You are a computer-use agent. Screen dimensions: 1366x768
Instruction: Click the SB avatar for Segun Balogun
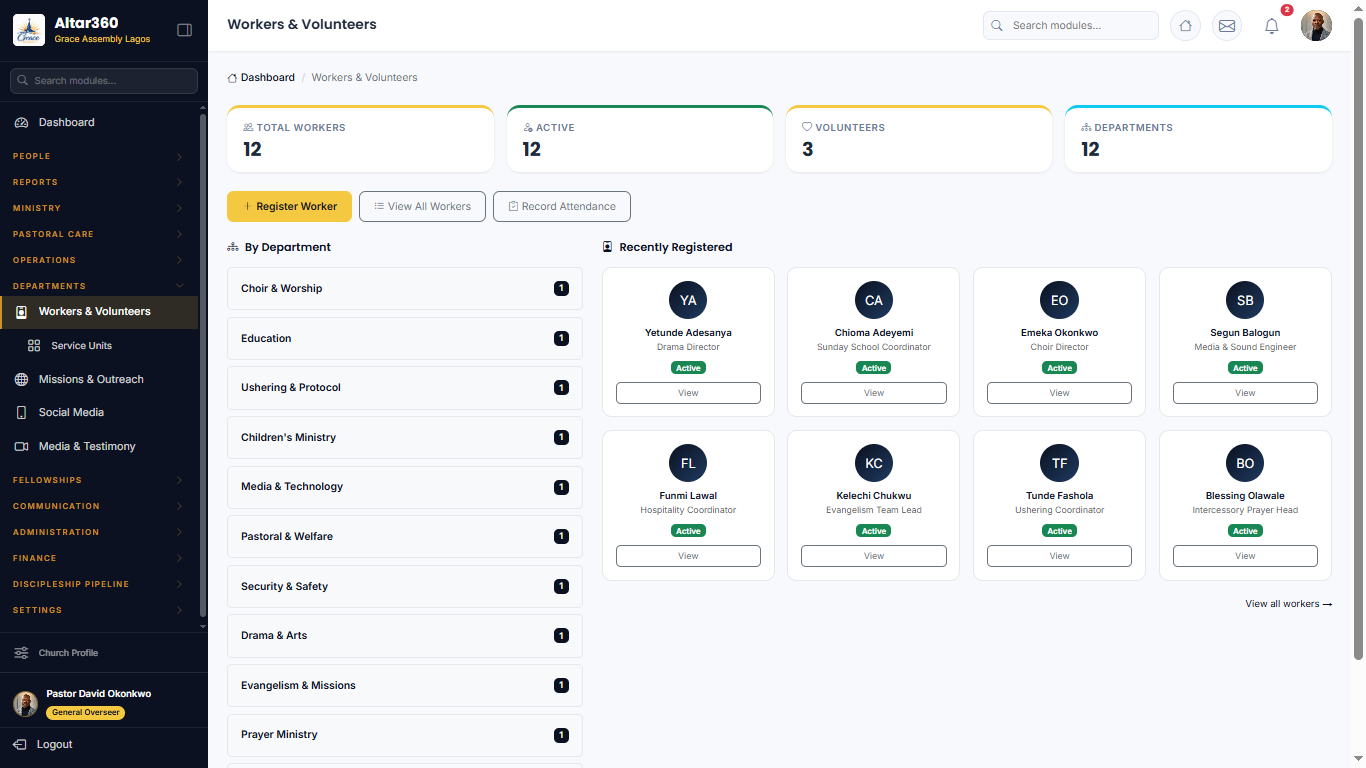click(x=1245, y=300)
